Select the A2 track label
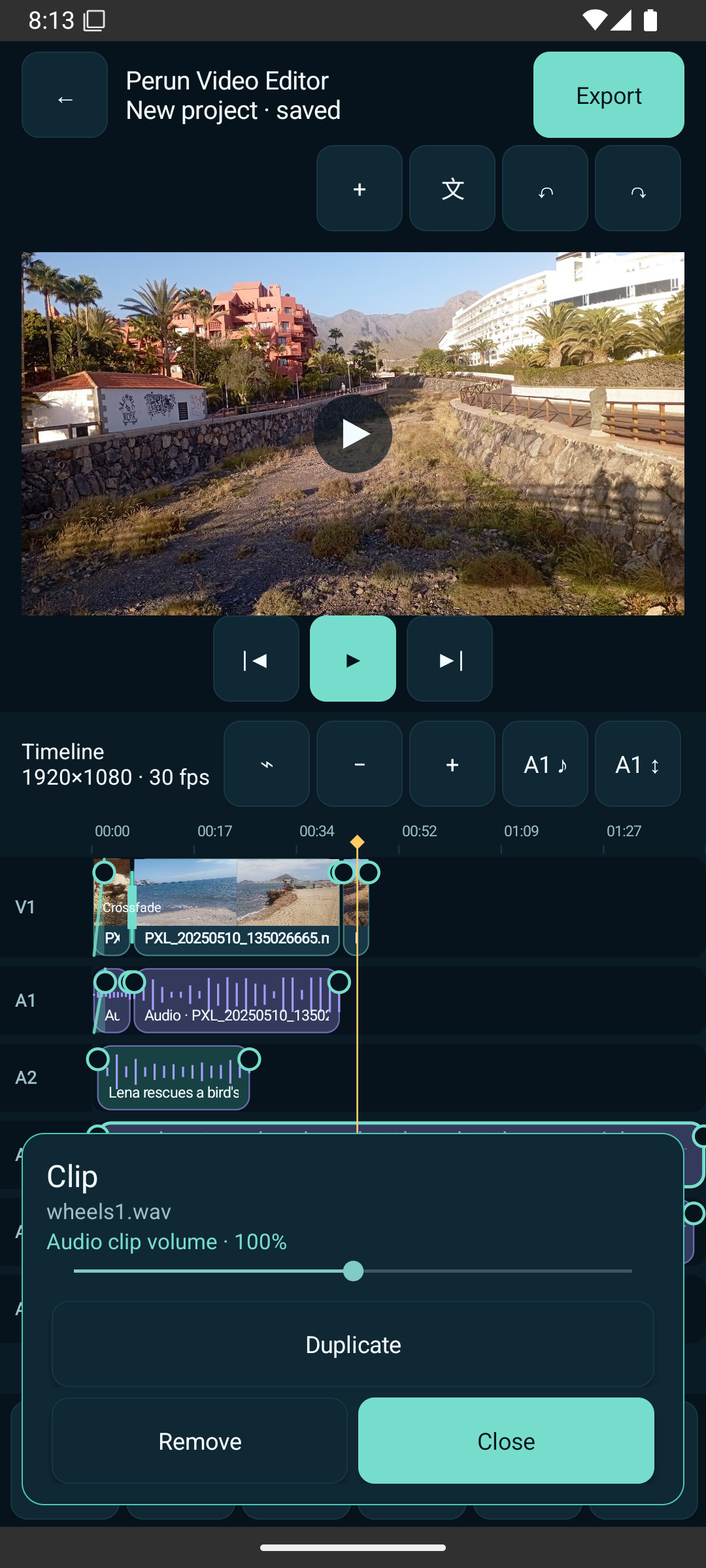706x1568 pixels. pyautogui.click(x=25, y=1077)
